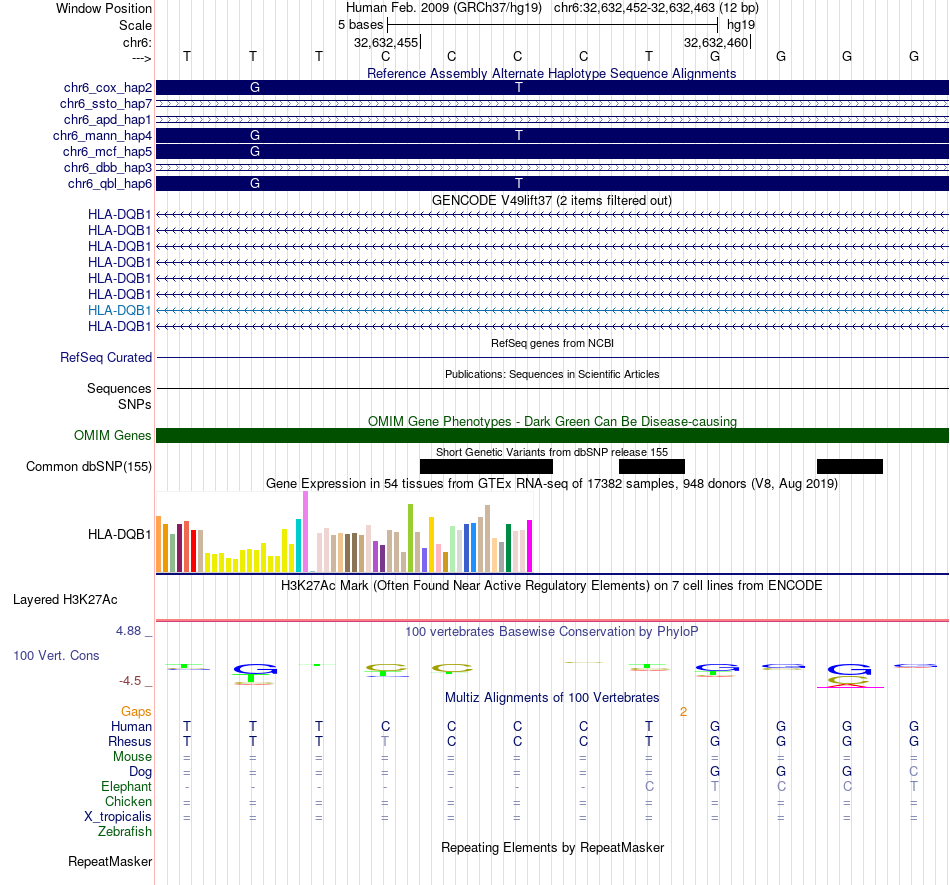Click the dark green OMIM Genes bar
950x885 pixels.
click(x=552, y=436)
